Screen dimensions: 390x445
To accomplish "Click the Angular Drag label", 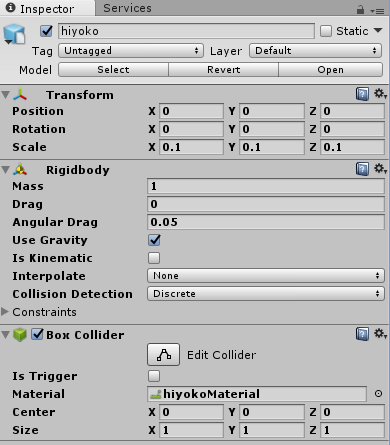I will (55, 222).
